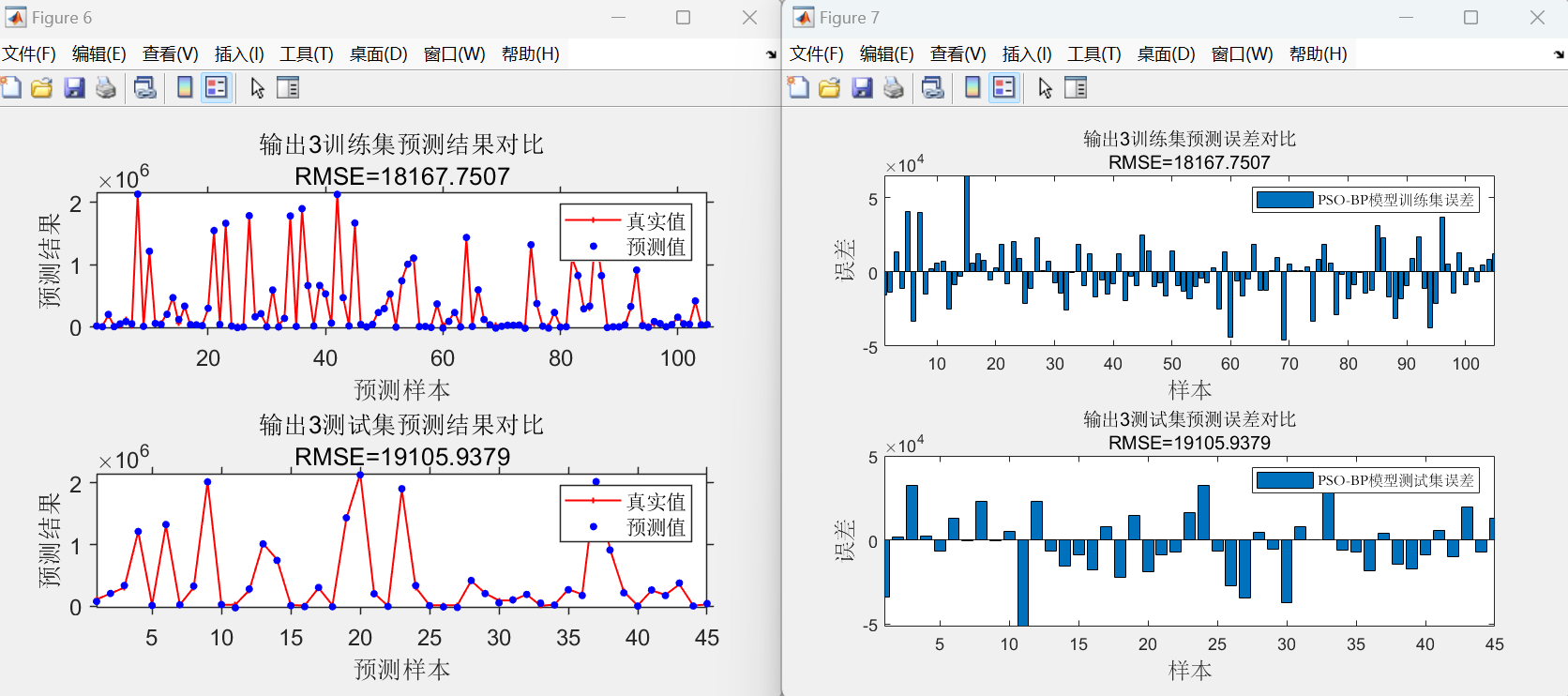Open the 帮助(H) menu in Figure 7

1319,54
